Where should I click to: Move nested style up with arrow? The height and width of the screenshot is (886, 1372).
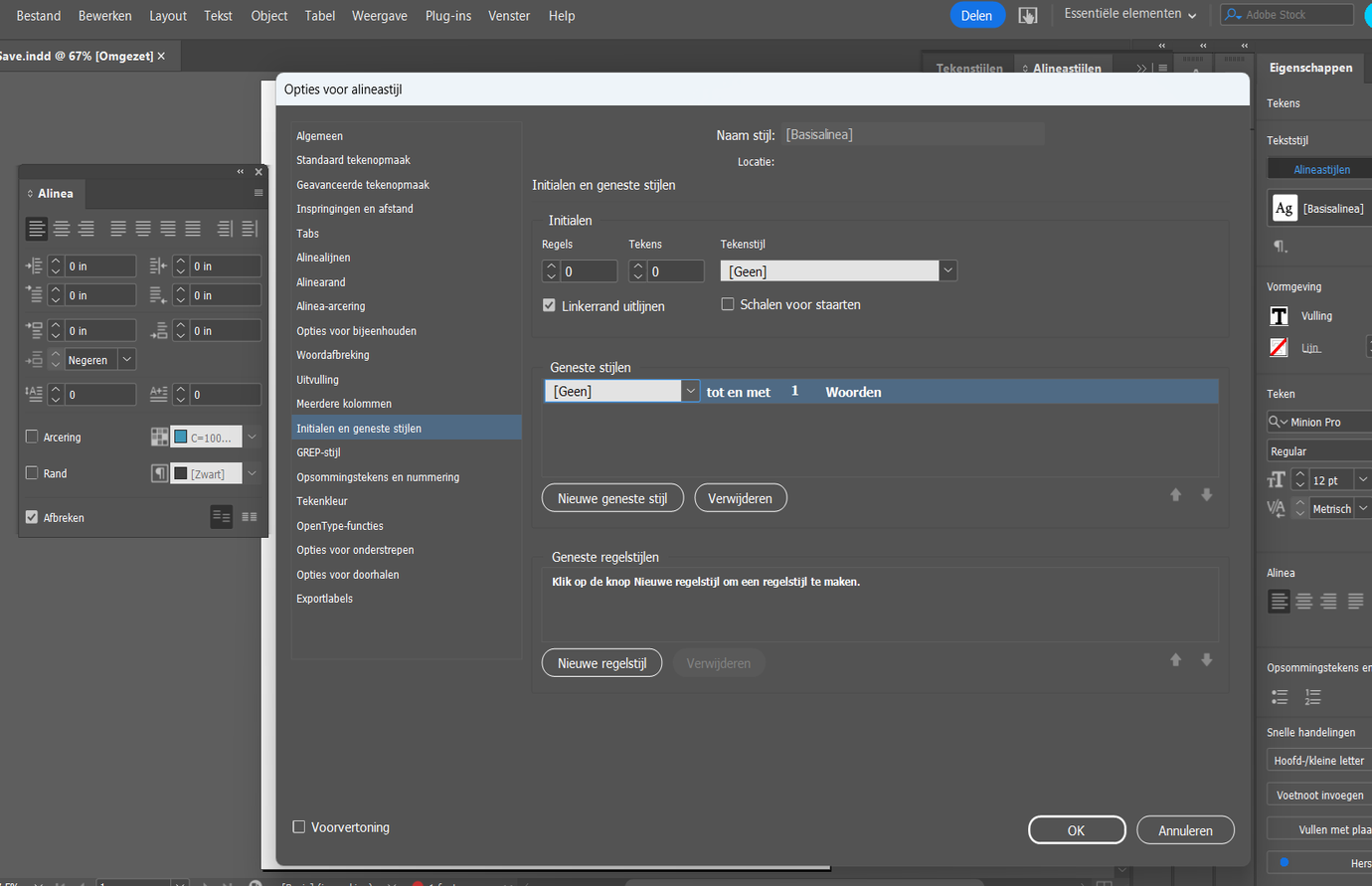pyautogui.click(x=1176, y=495)
